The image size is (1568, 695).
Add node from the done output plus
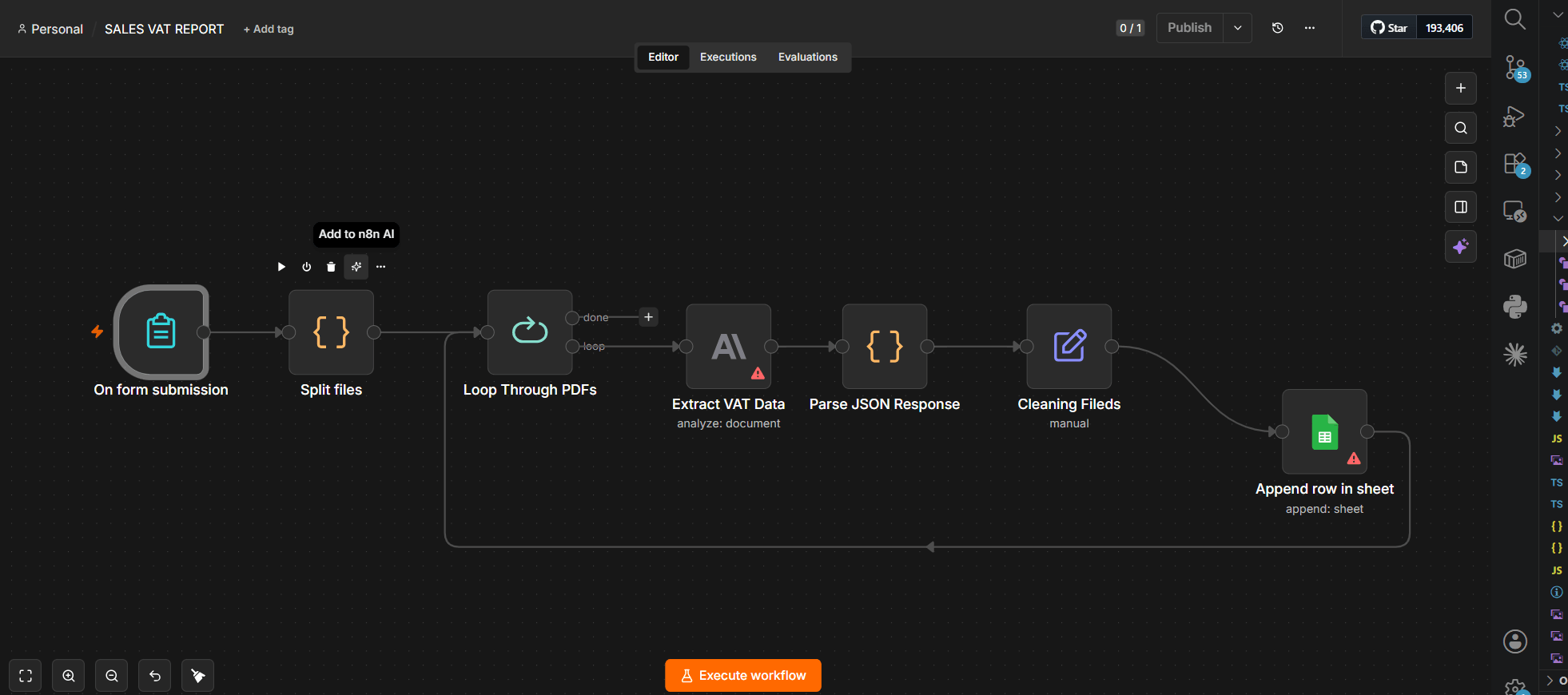pos(648,317)
